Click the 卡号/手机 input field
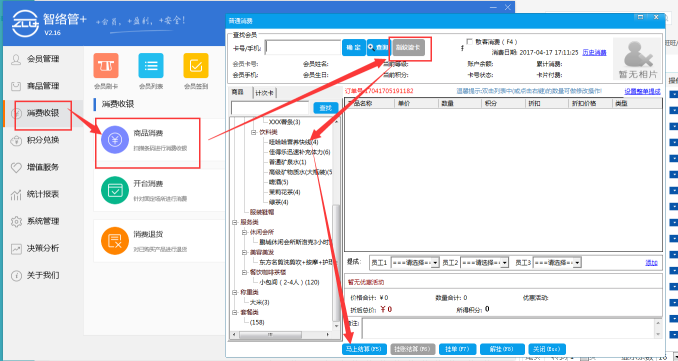 [x=303, y=48]
